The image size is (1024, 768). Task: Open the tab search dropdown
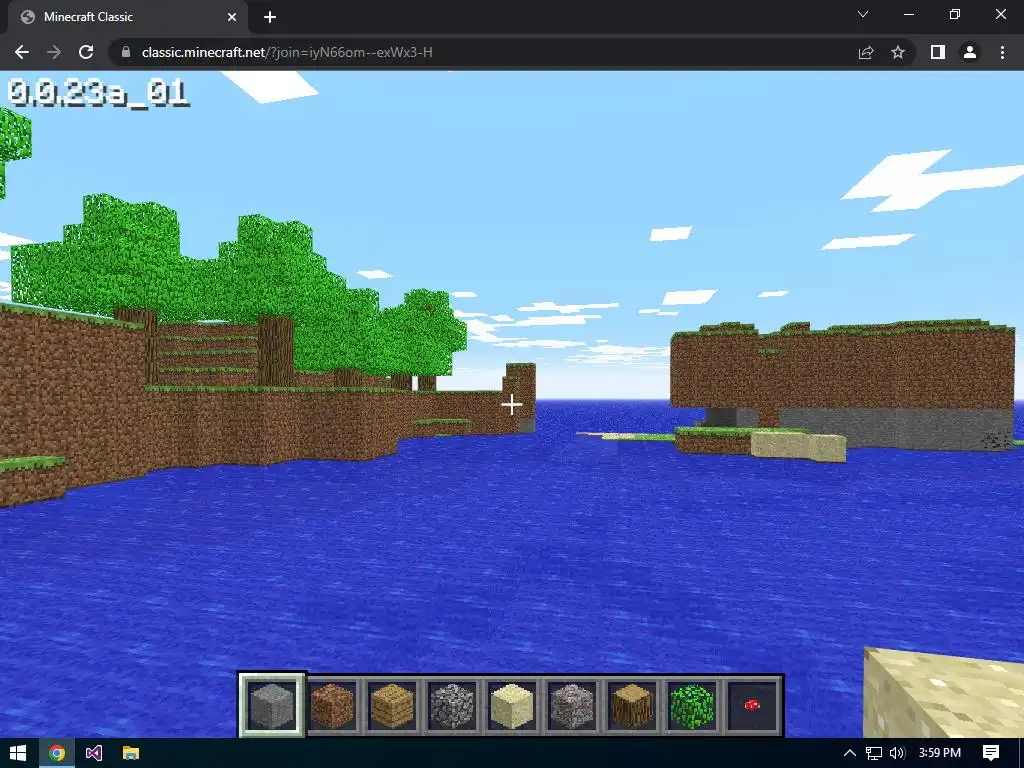(x=863, y=14)
